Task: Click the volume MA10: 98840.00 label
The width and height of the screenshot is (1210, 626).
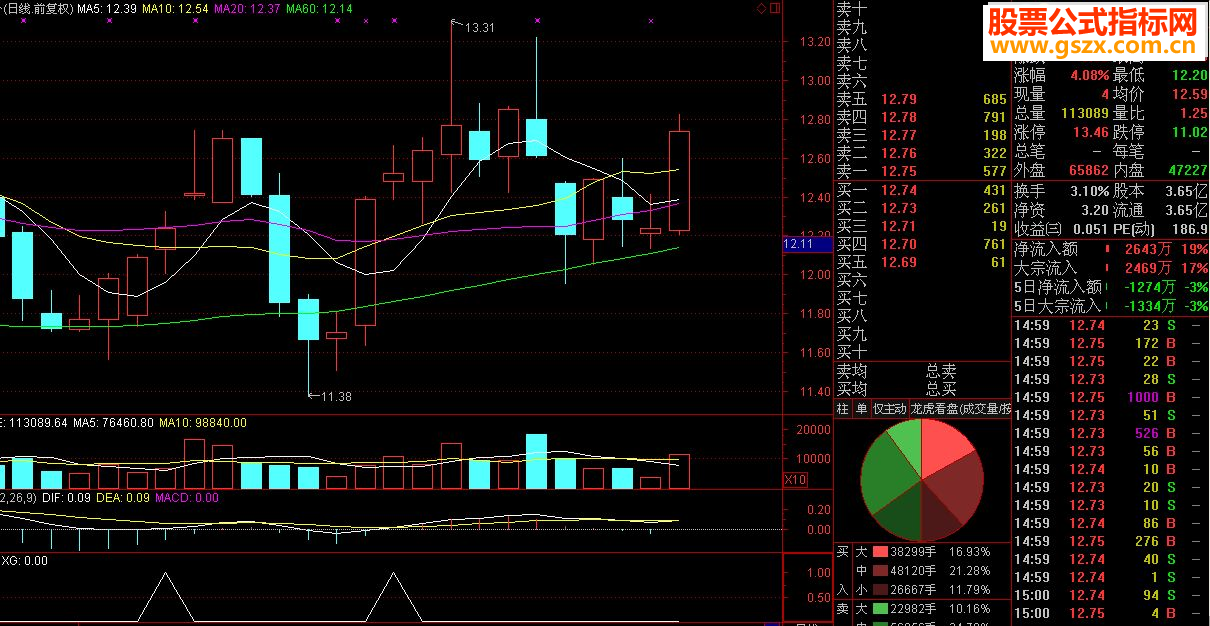Action: click(x=203, y=423)
